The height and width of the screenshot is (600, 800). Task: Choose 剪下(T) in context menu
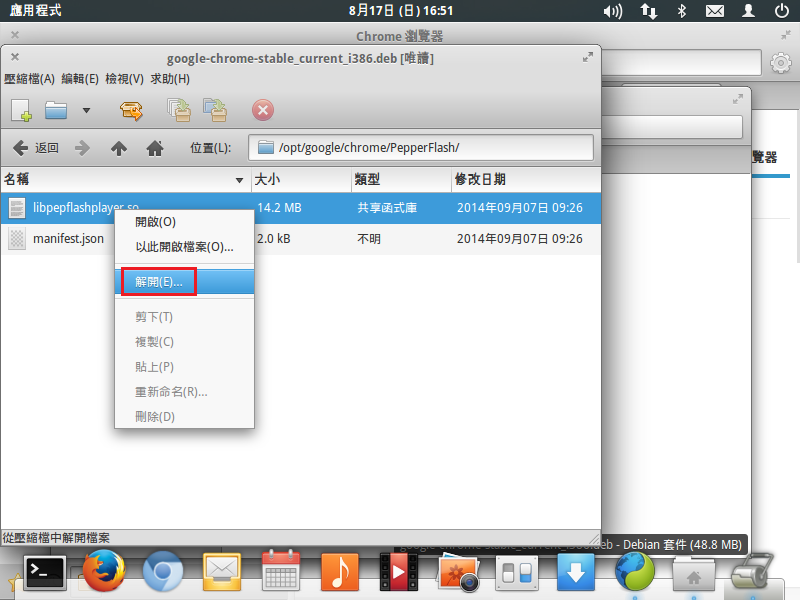tap(184, 317)
